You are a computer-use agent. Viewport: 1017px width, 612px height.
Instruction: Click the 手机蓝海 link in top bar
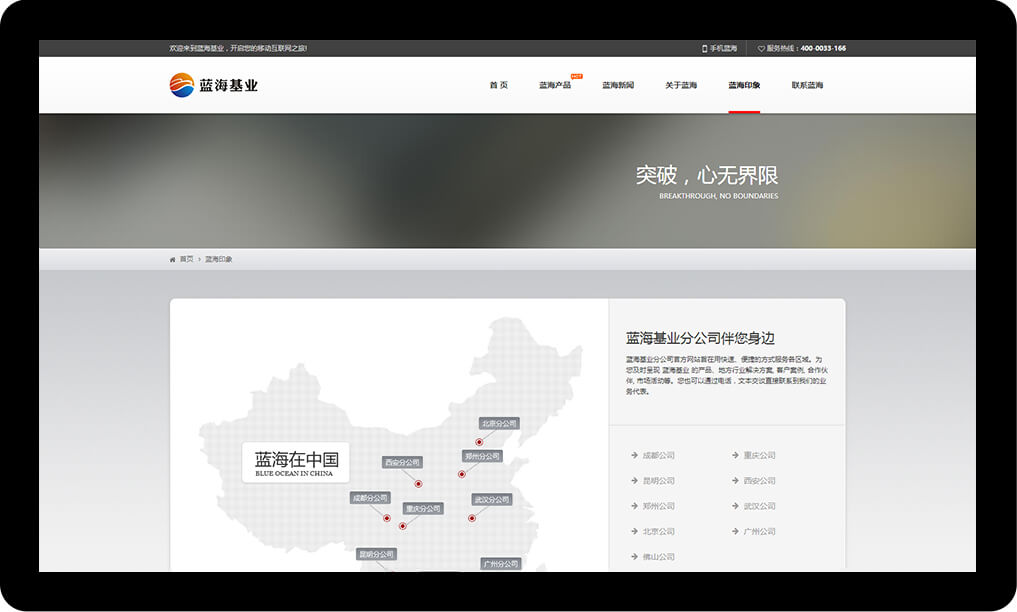pyautogui.click(x=723, y=48)
